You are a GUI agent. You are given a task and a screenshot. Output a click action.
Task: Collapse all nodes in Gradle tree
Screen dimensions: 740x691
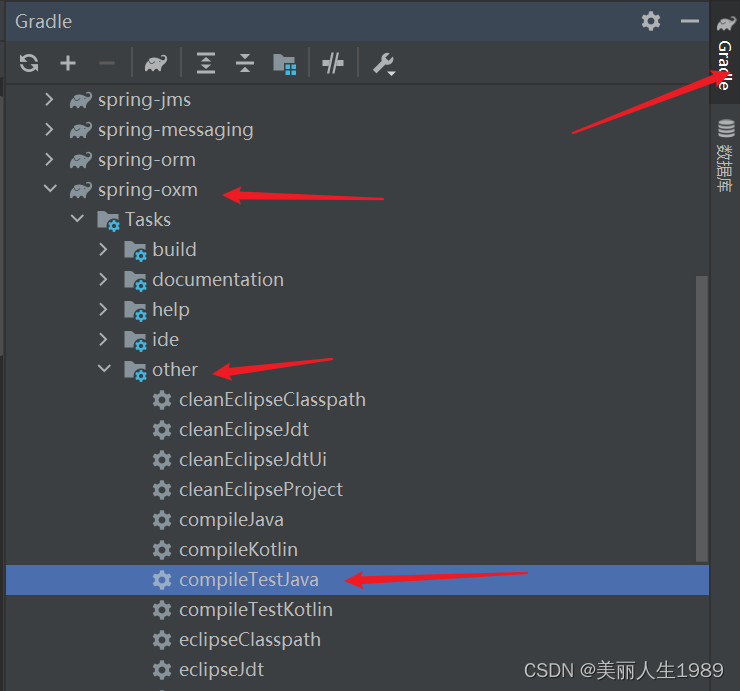tap(244, 63)
